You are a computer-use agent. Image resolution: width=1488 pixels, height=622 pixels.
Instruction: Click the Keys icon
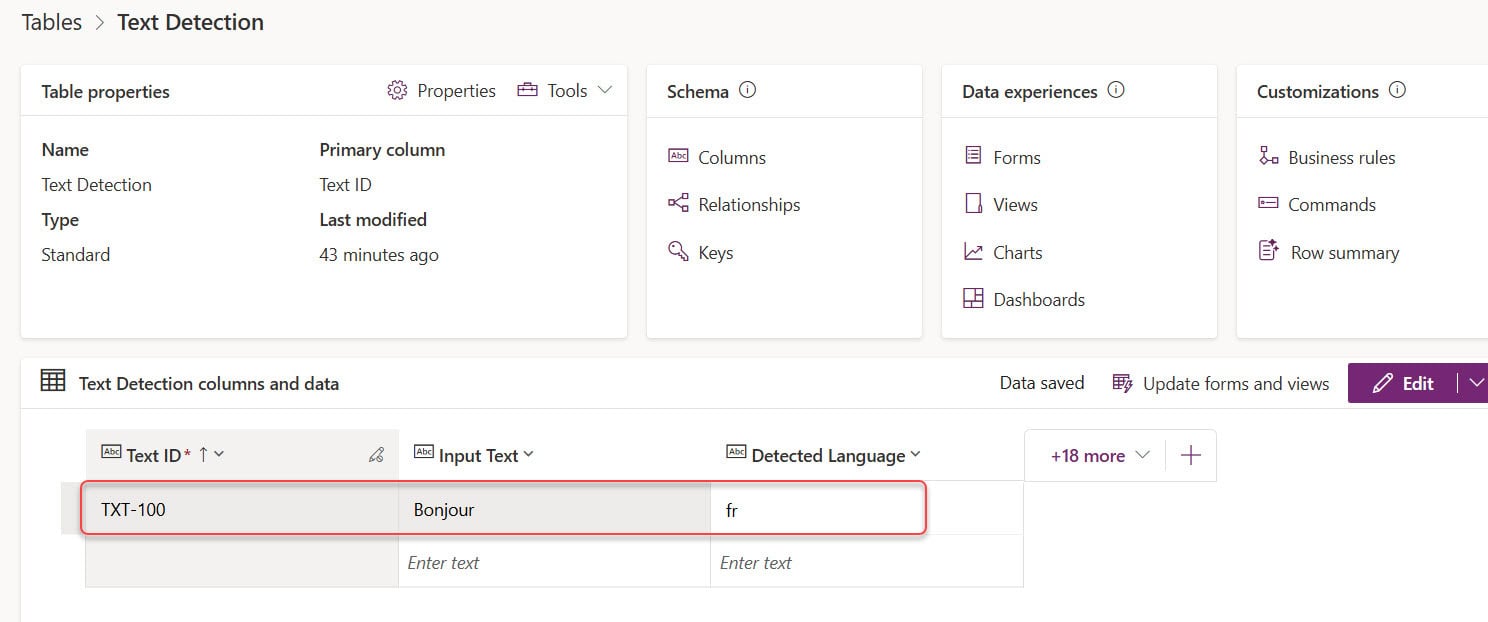pyautogui.click(x=678, y=251)
